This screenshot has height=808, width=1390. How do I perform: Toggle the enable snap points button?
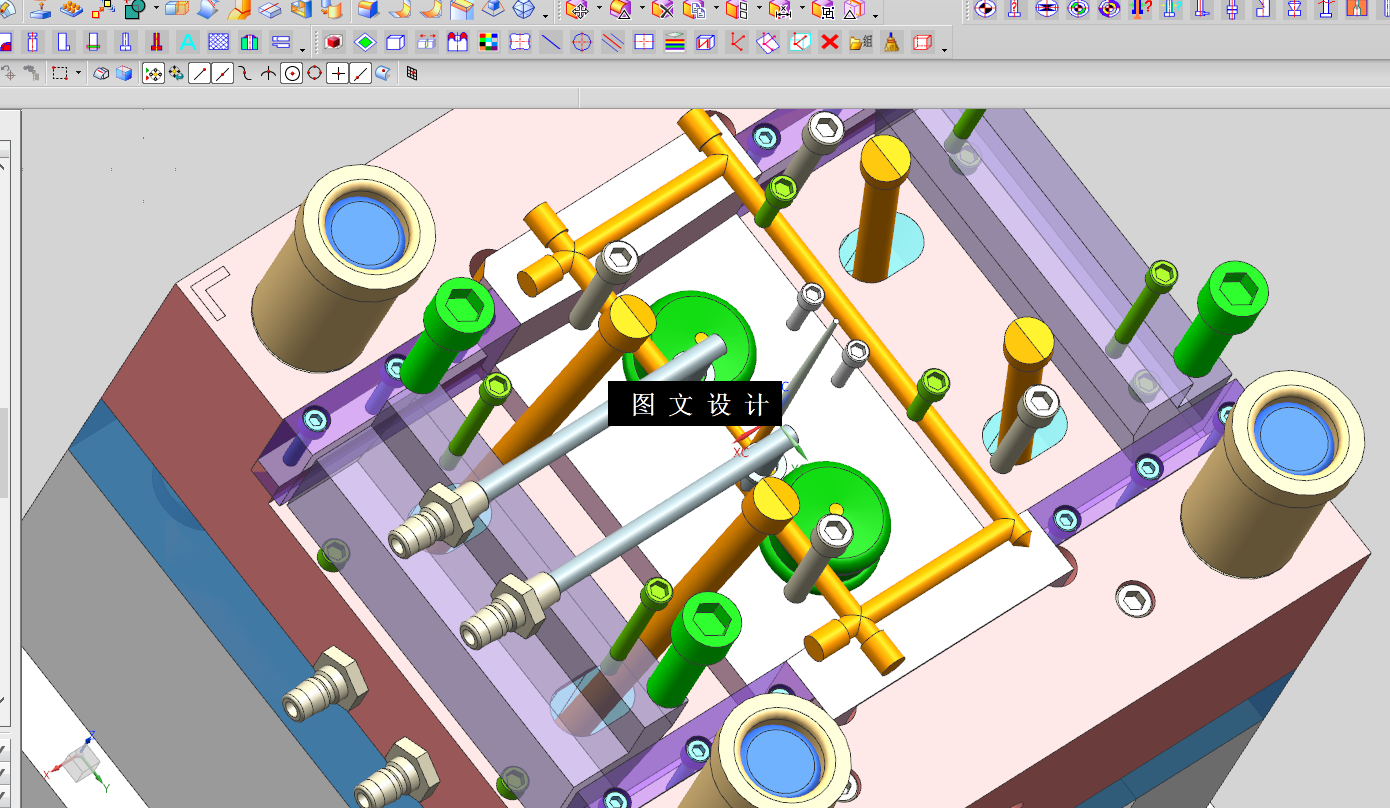pyautogui.click(x=153, y=73)
